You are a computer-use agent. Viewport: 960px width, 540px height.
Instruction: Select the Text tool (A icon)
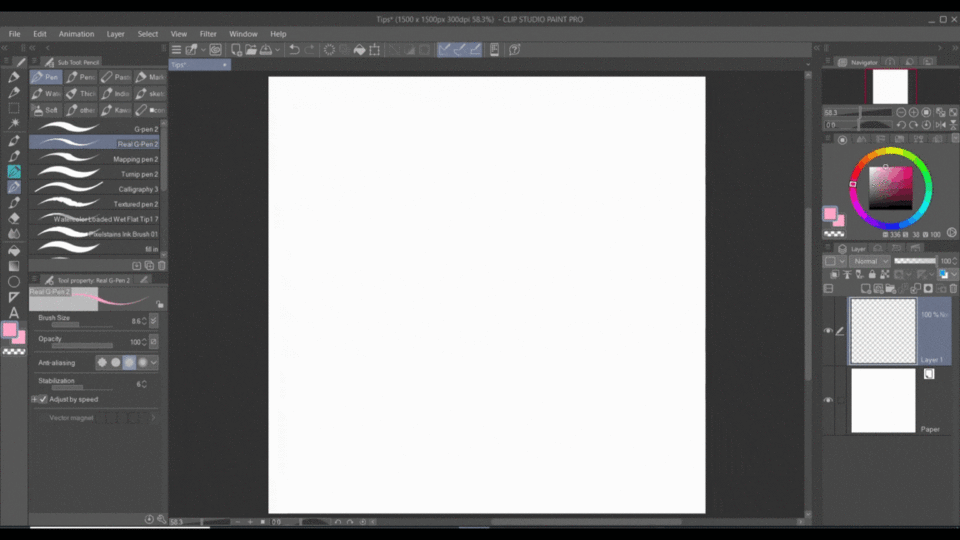[x=14, y=312]
